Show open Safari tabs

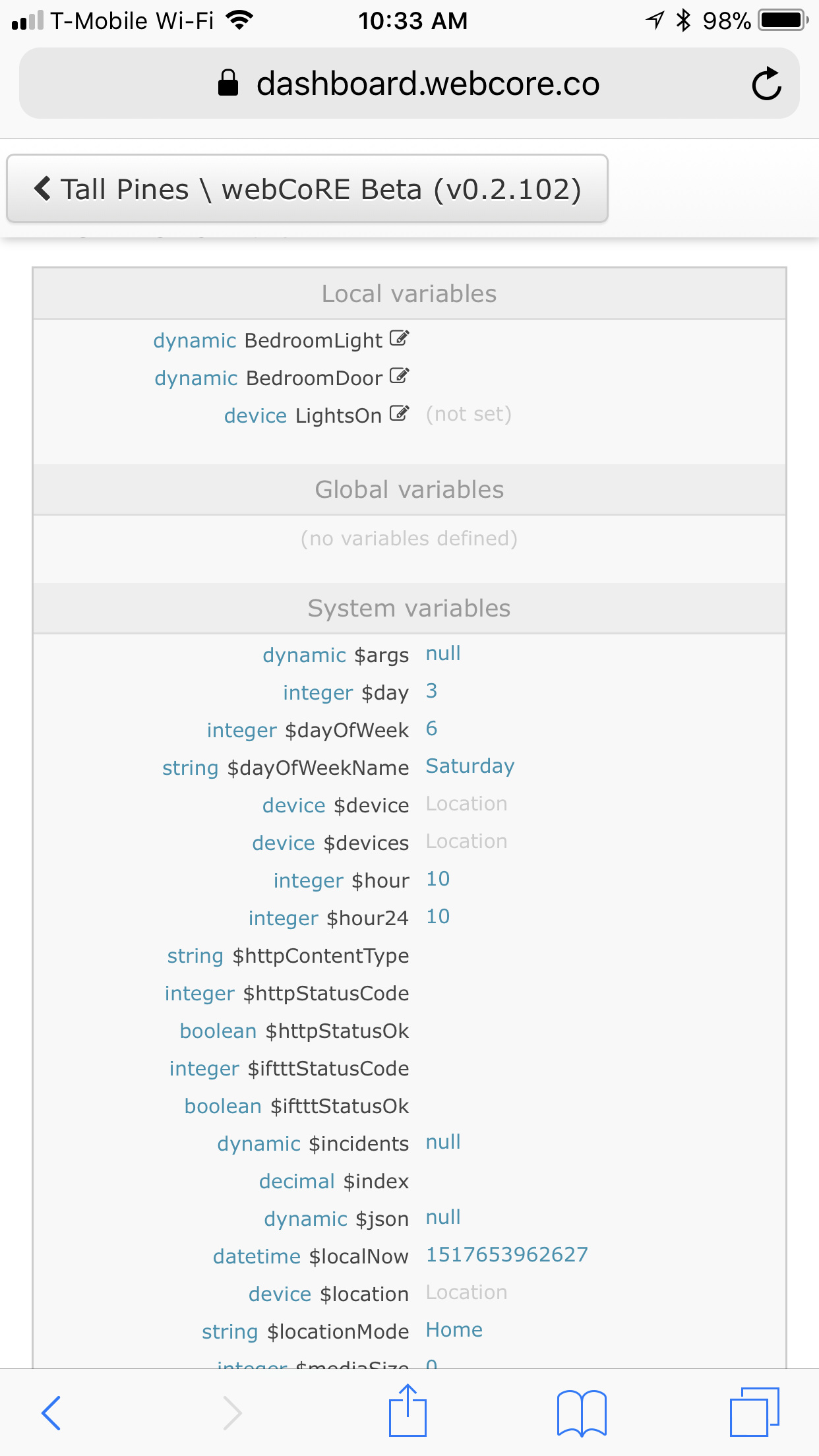754,1412
